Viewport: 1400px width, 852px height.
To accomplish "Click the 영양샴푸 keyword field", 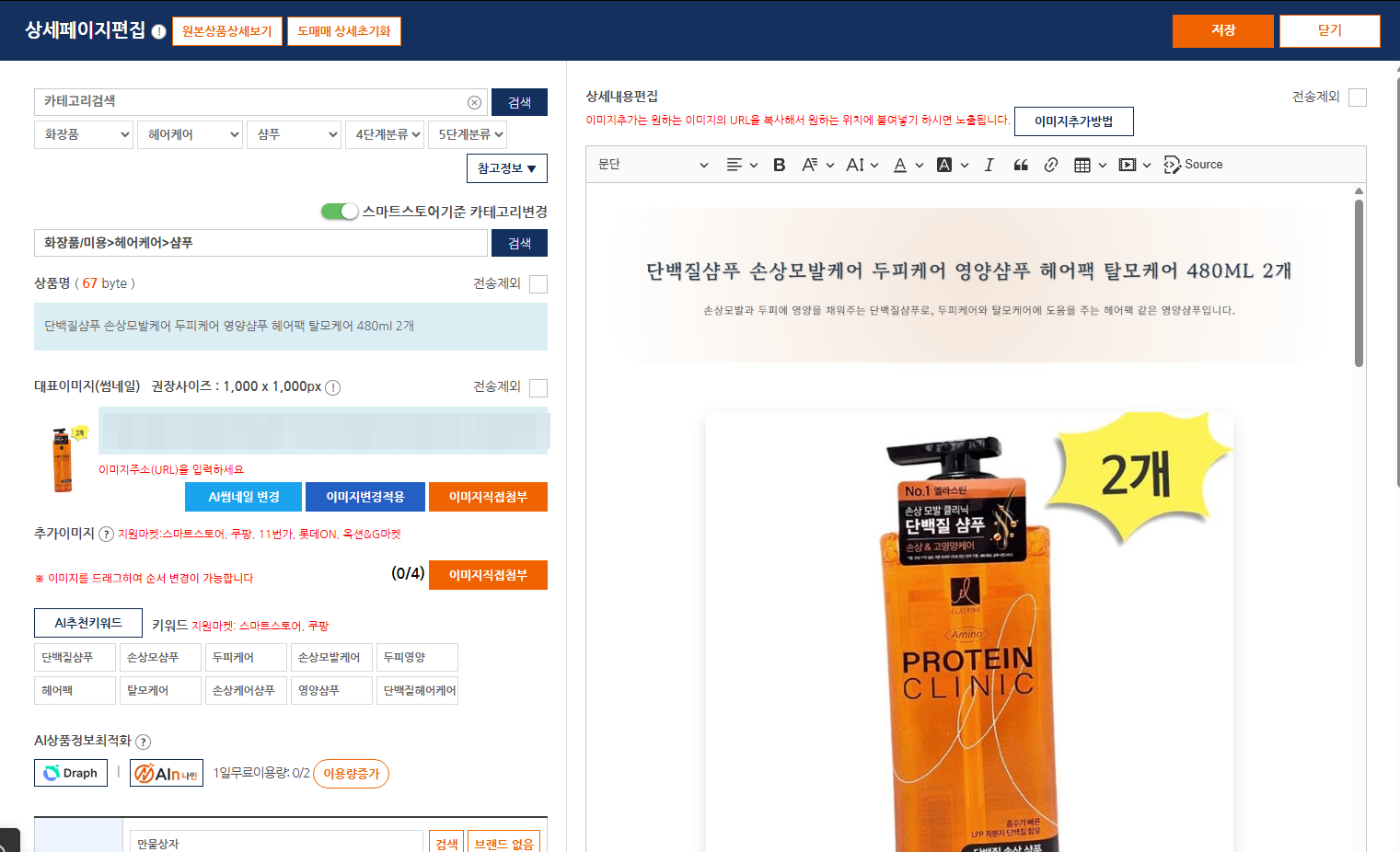I will pyautogui.click(x=331, y=691).
